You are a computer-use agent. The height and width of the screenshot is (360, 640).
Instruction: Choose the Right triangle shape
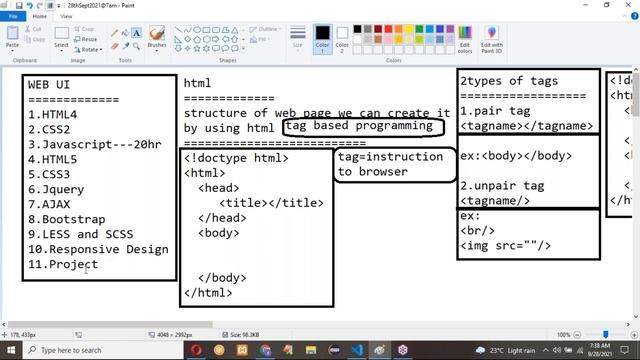pyautogui.click(x=178, y=40)
